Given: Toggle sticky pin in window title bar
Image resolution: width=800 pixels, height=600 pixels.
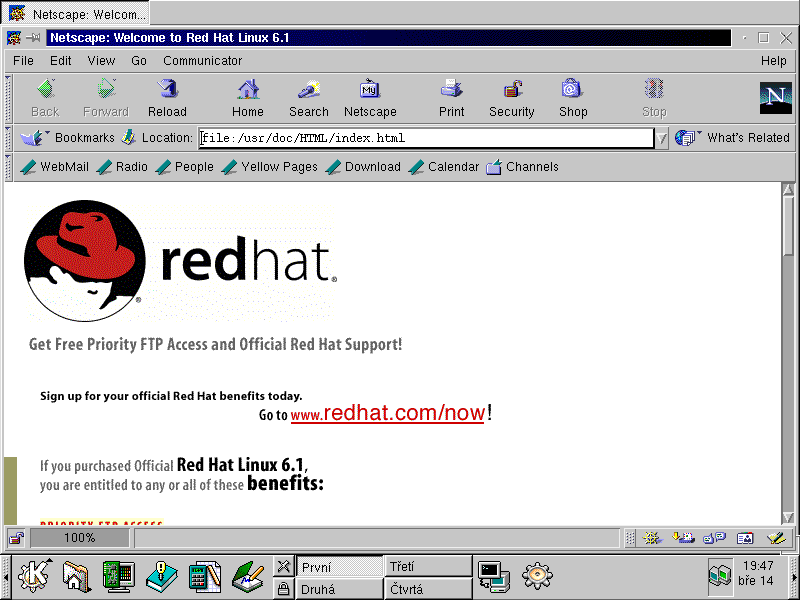Looking at the screenshot, I should point(33,38).
